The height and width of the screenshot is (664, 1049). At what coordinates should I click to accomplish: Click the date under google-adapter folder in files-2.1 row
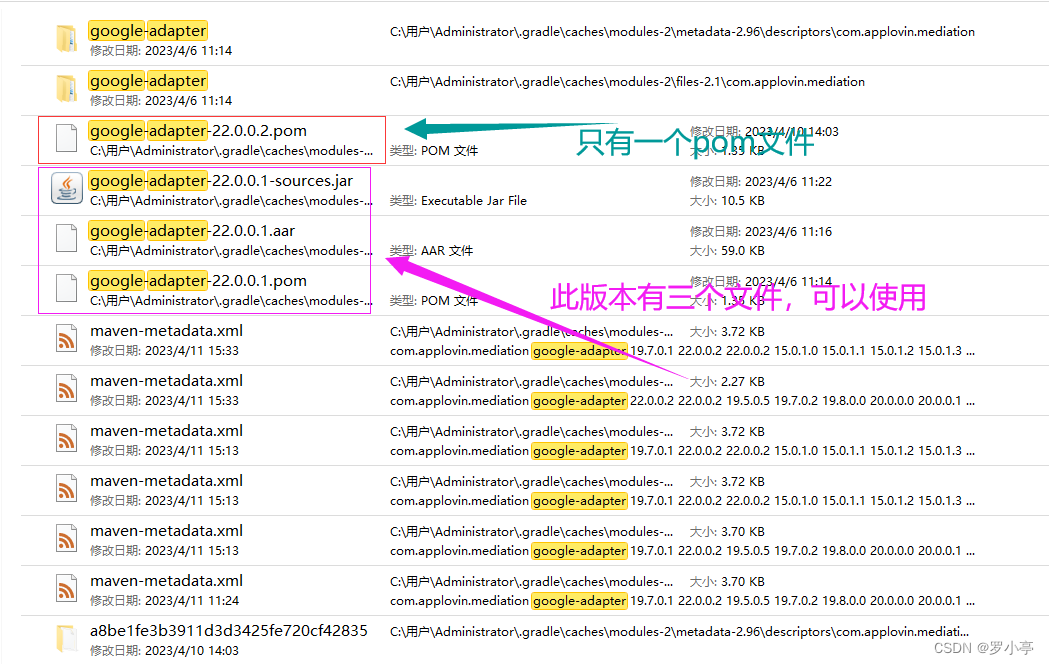[x=188, y=100]
